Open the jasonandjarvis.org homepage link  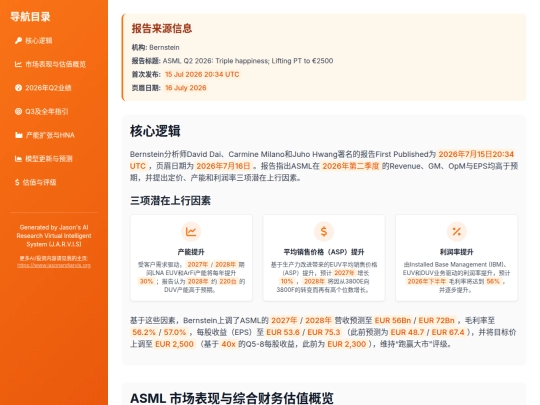54,266
